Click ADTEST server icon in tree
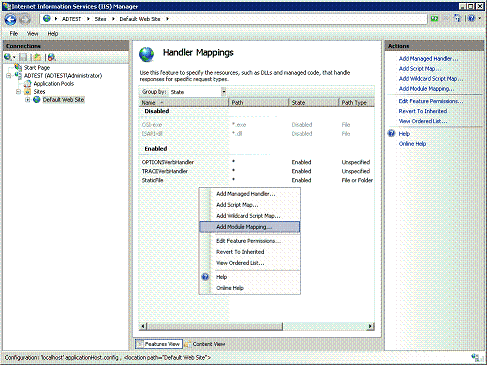The image size is (487, 365). [18, 76]
